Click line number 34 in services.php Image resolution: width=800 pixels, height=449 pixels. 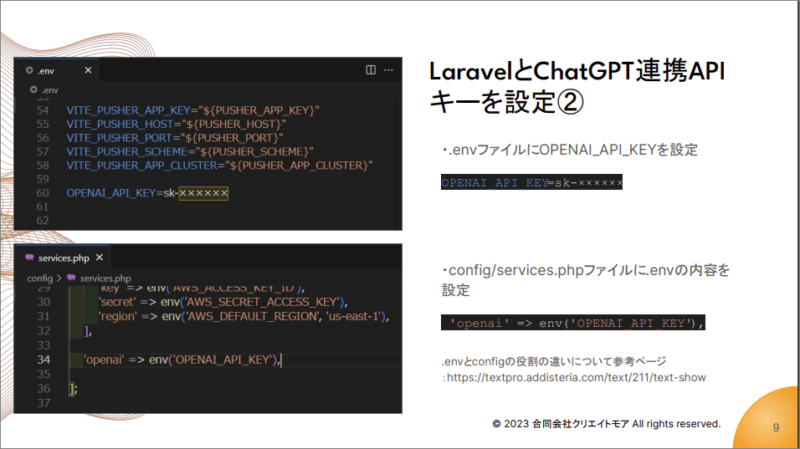tap(43, 360)
